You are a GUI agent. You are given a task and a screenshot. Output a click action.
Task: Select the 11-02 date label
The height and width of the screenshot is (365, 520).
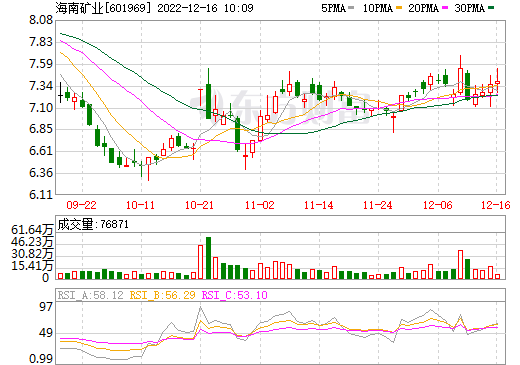click(x=260, y=205)
